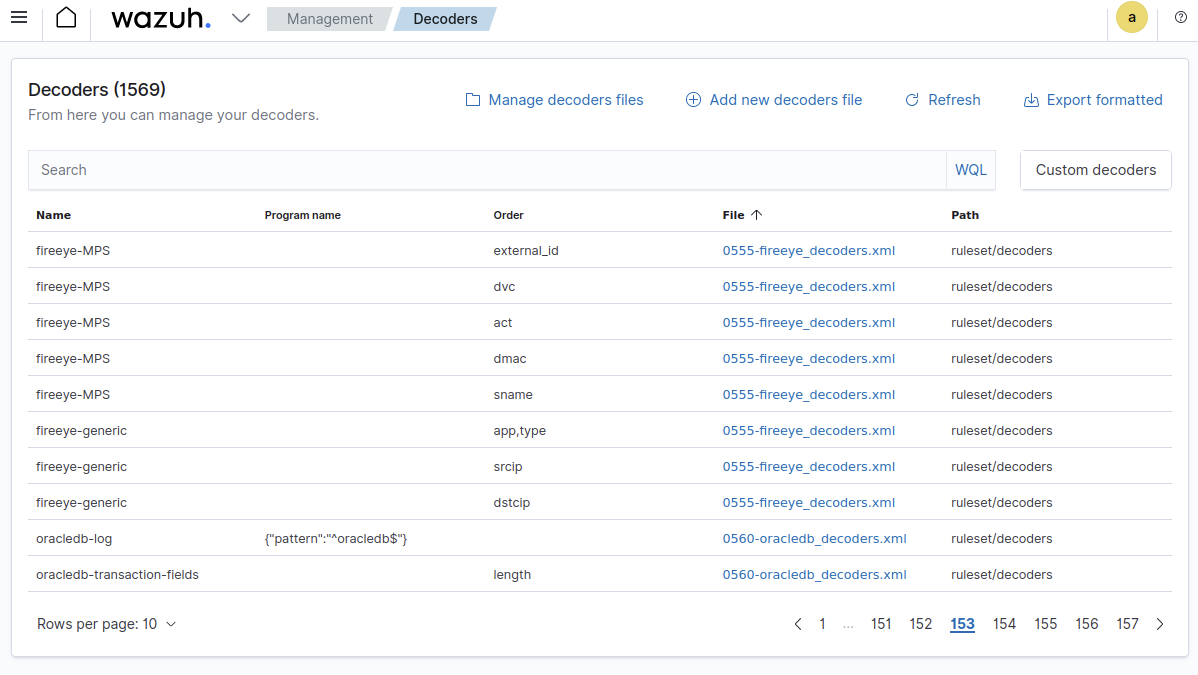Toggle the Custom decoders filter

(1095, 169)
